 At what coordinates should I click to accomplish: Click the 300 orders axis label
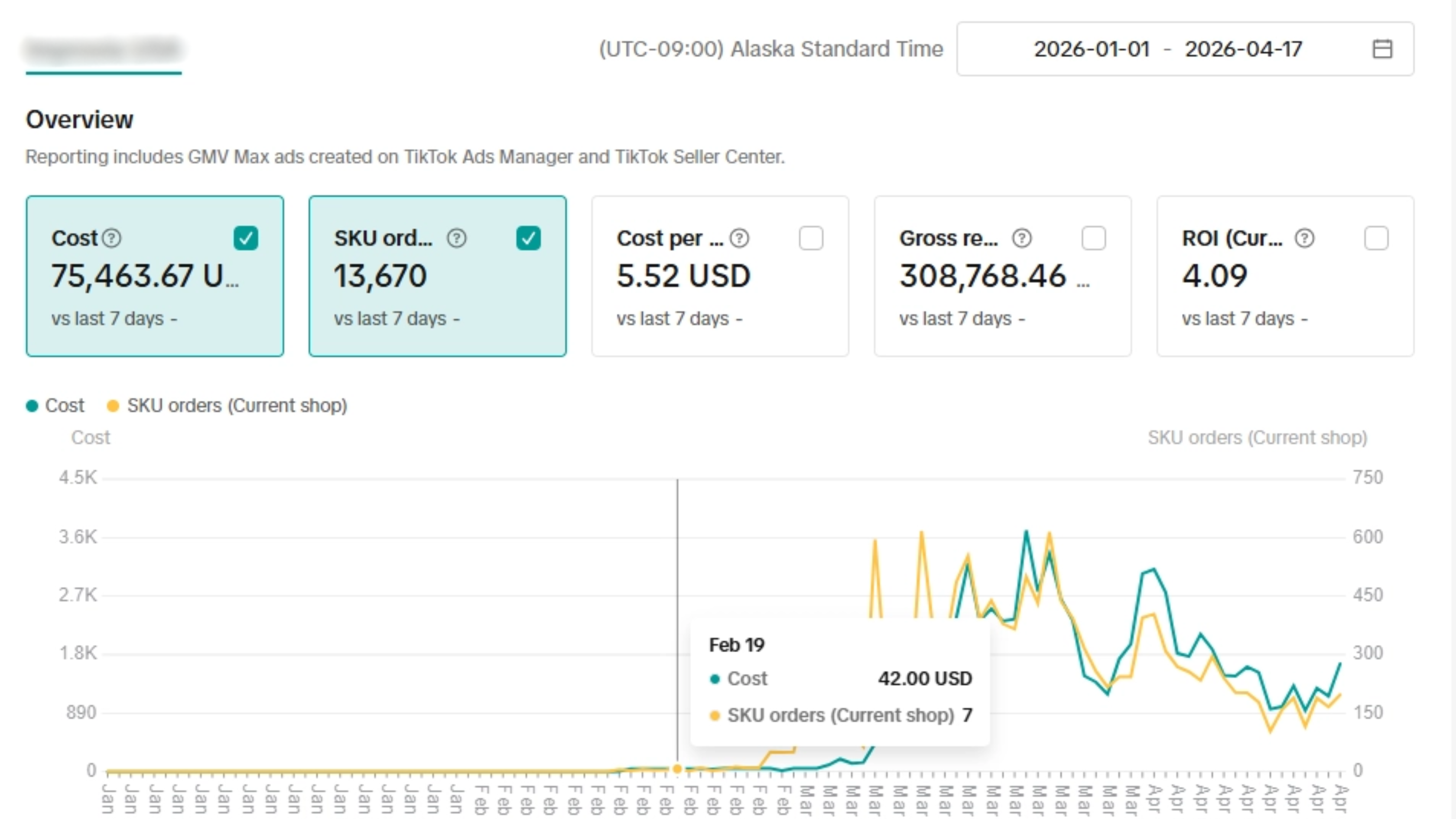[1368, 653]
